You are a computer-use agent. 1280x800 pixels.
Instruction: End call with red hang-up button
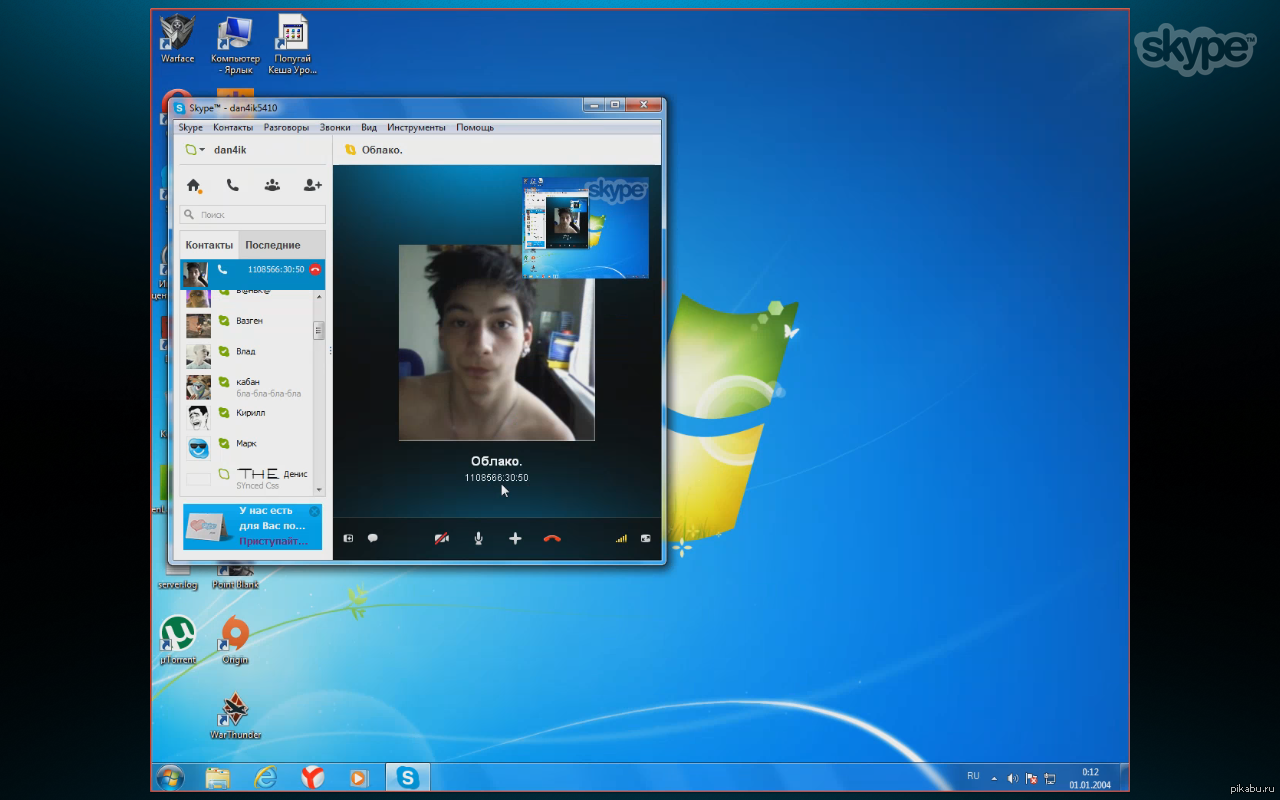[552, 538]
